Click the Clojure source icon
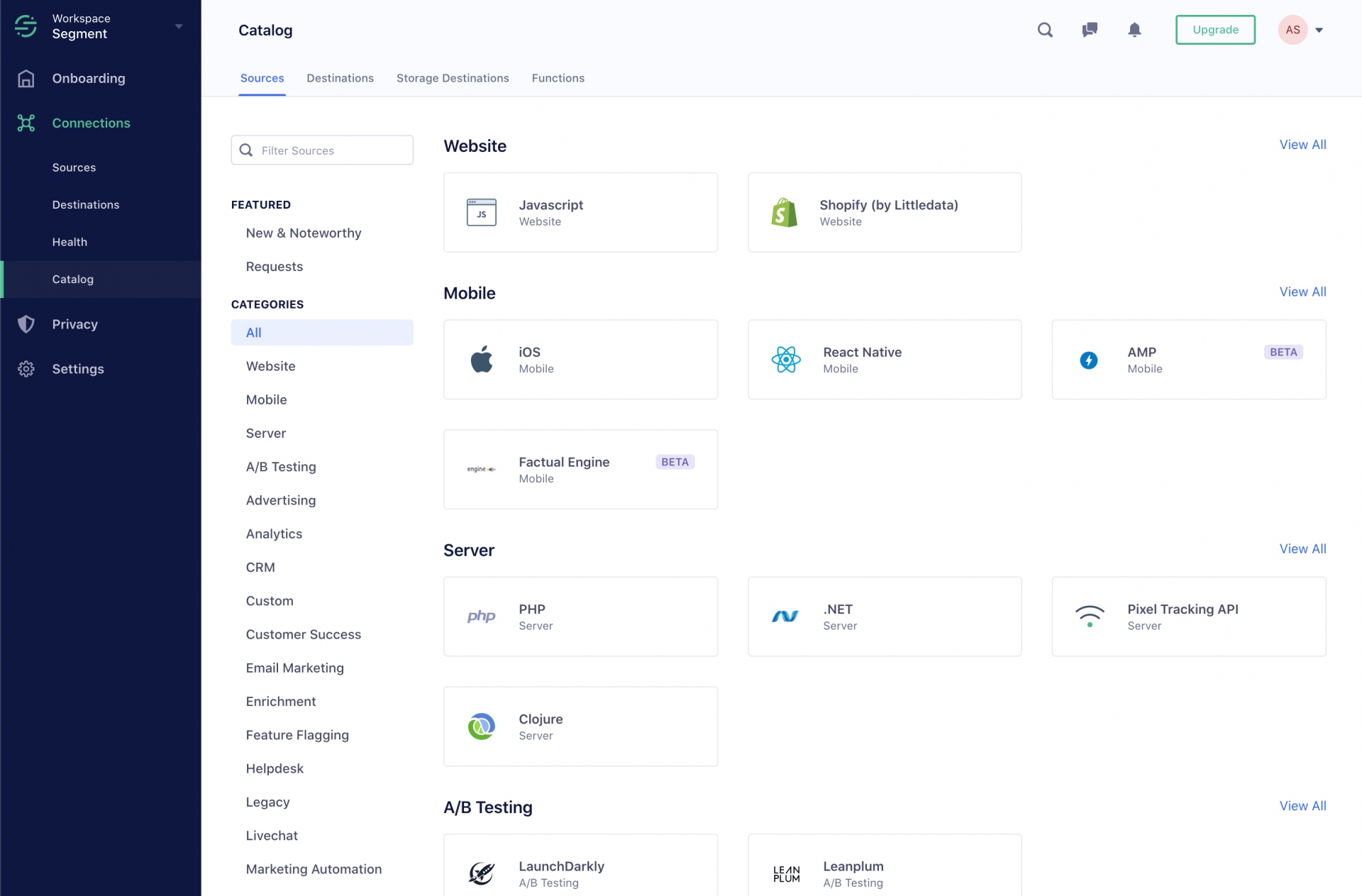 (482, 726)
